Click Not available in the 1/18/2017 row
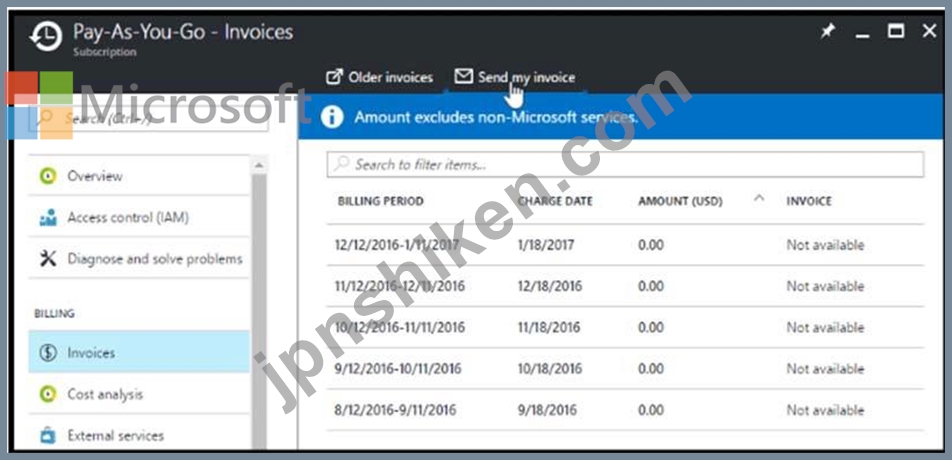952x460 pixels. (825, 245)
